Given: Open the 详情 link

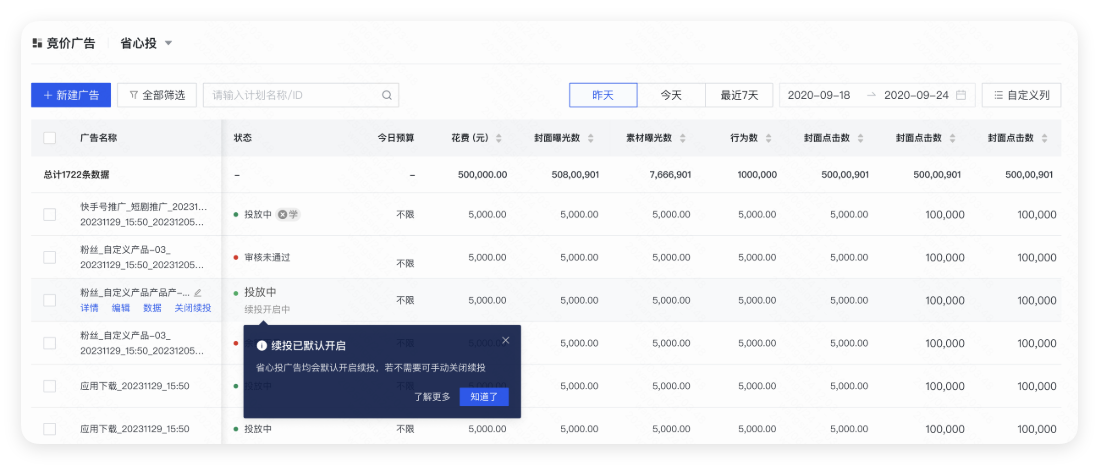Looking at the screenshot, I should (89, 308).
